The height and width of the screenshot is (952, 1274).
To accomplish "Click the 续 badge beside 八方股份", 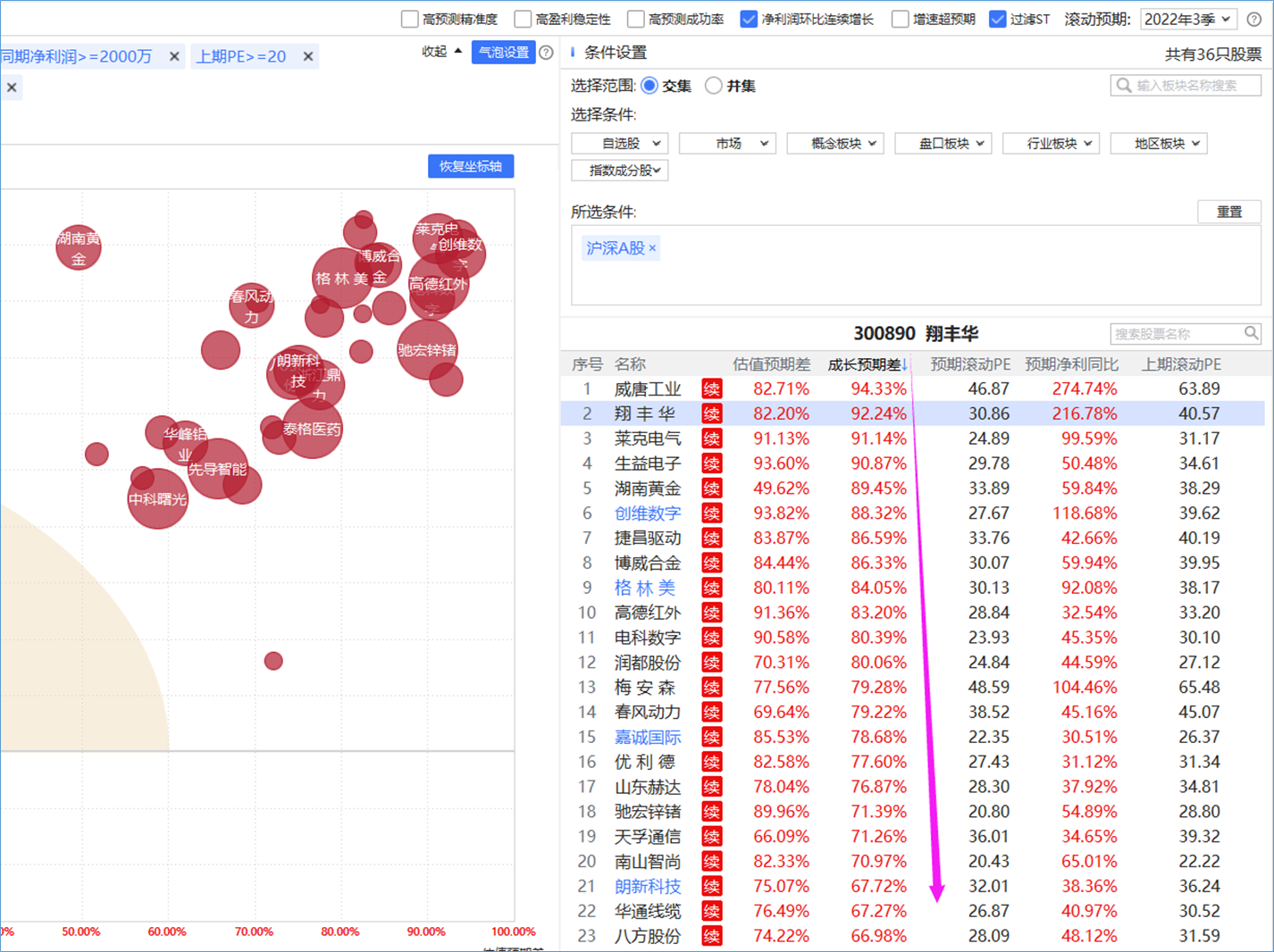I will (711, 936).
